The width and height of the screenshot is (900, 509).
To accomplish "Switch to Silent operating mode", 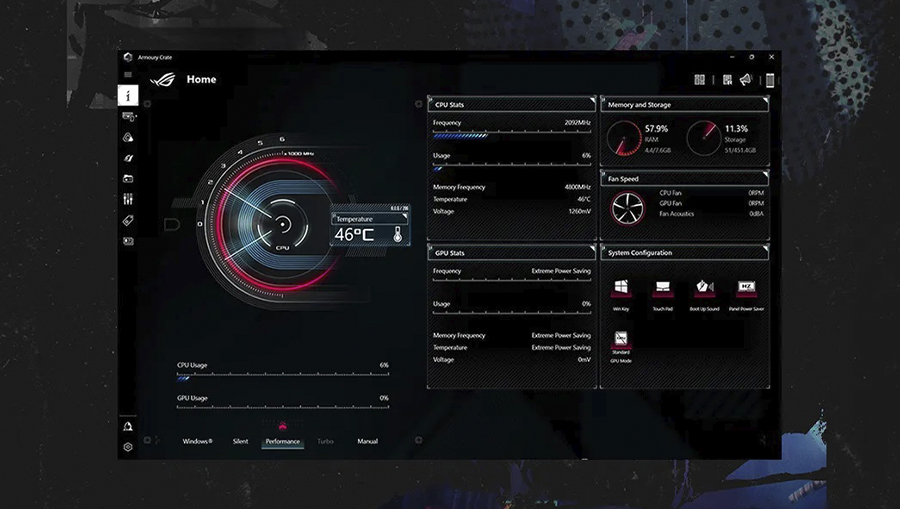I will pyautogui.click(x=240, y=441).
